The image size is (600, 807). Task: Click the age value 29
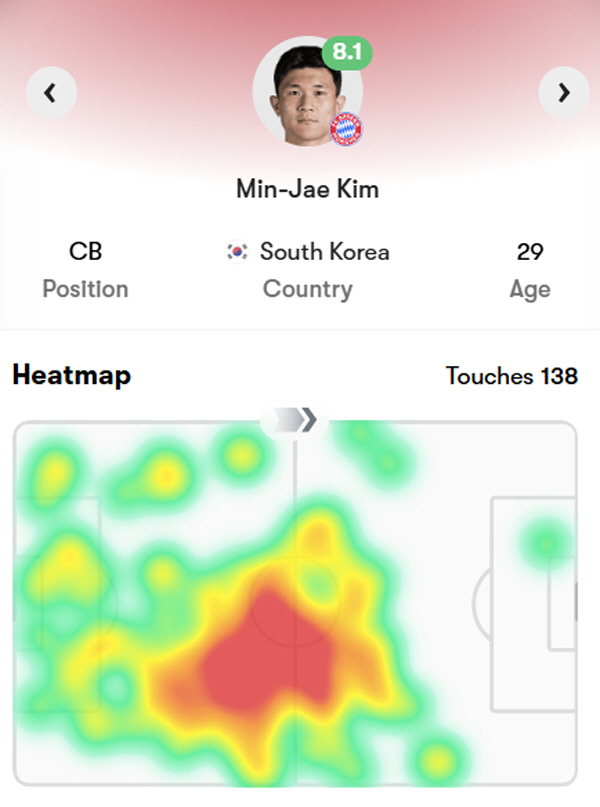(529, 251)
